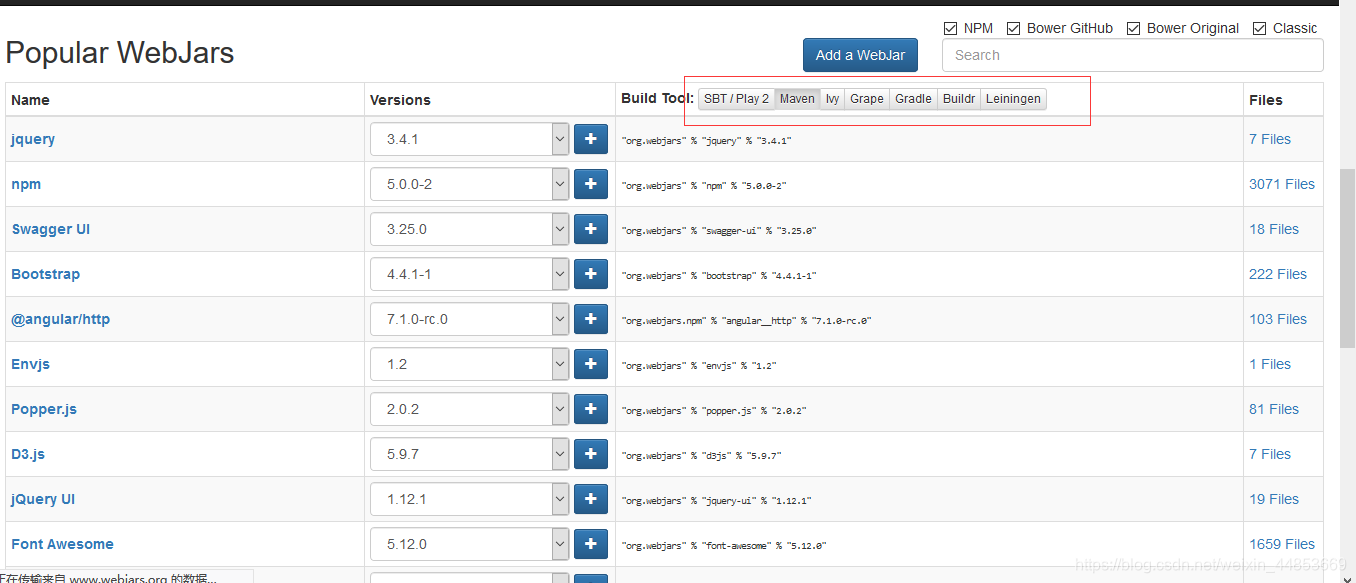Open the Font Awesome link
The height and width of the screenshot is (583, 1356).
coord(62,544)
